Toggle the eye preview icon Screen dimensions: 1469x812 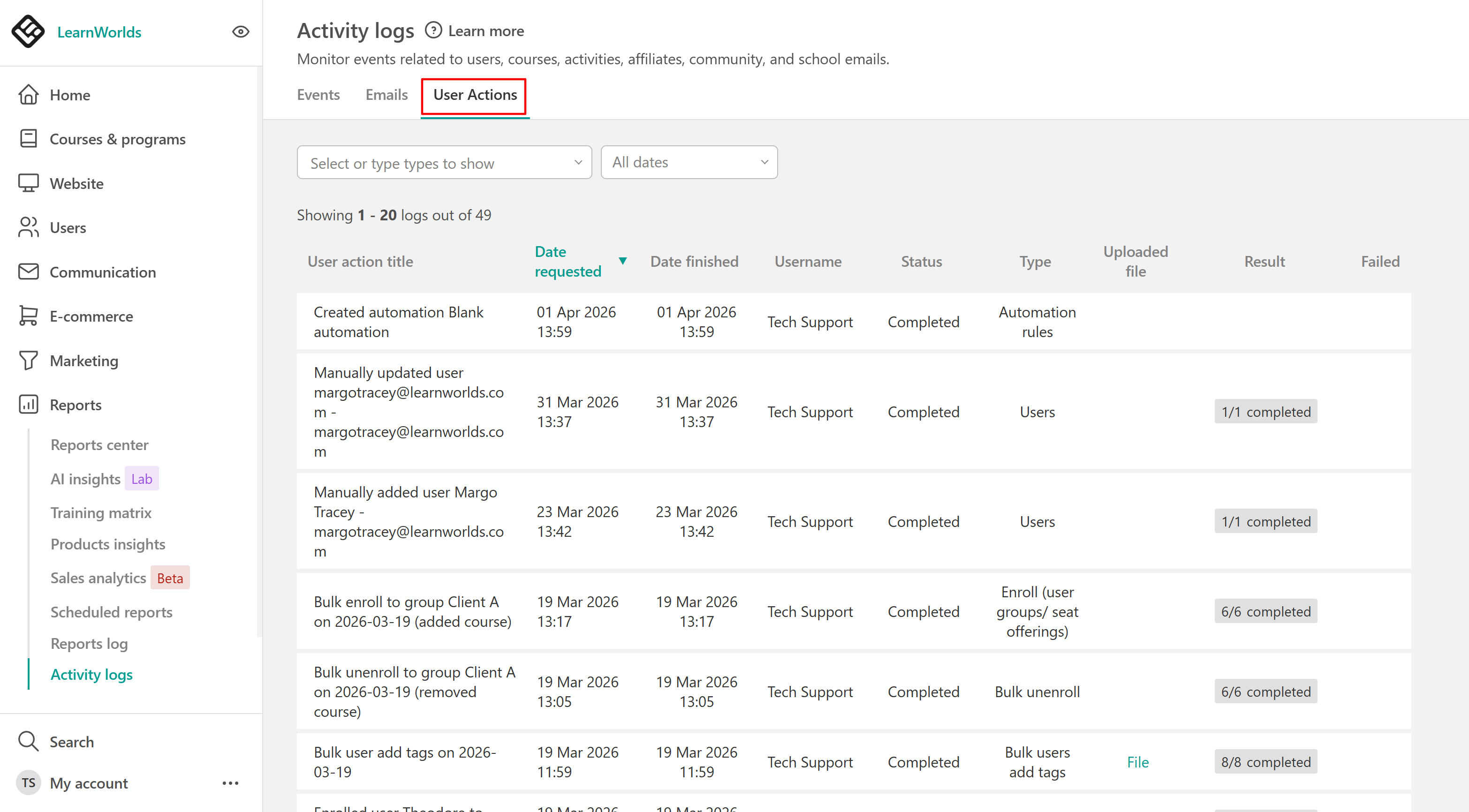coord(241,32)
